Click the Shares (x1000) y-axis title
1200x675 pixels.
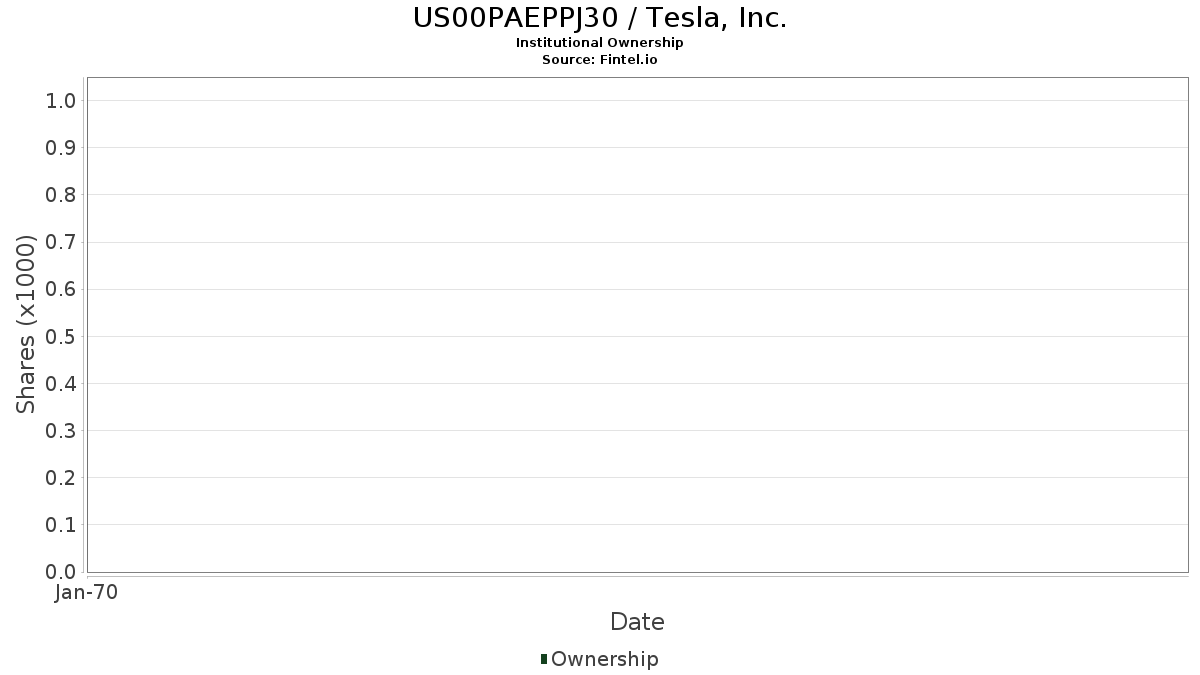(27, 324)
